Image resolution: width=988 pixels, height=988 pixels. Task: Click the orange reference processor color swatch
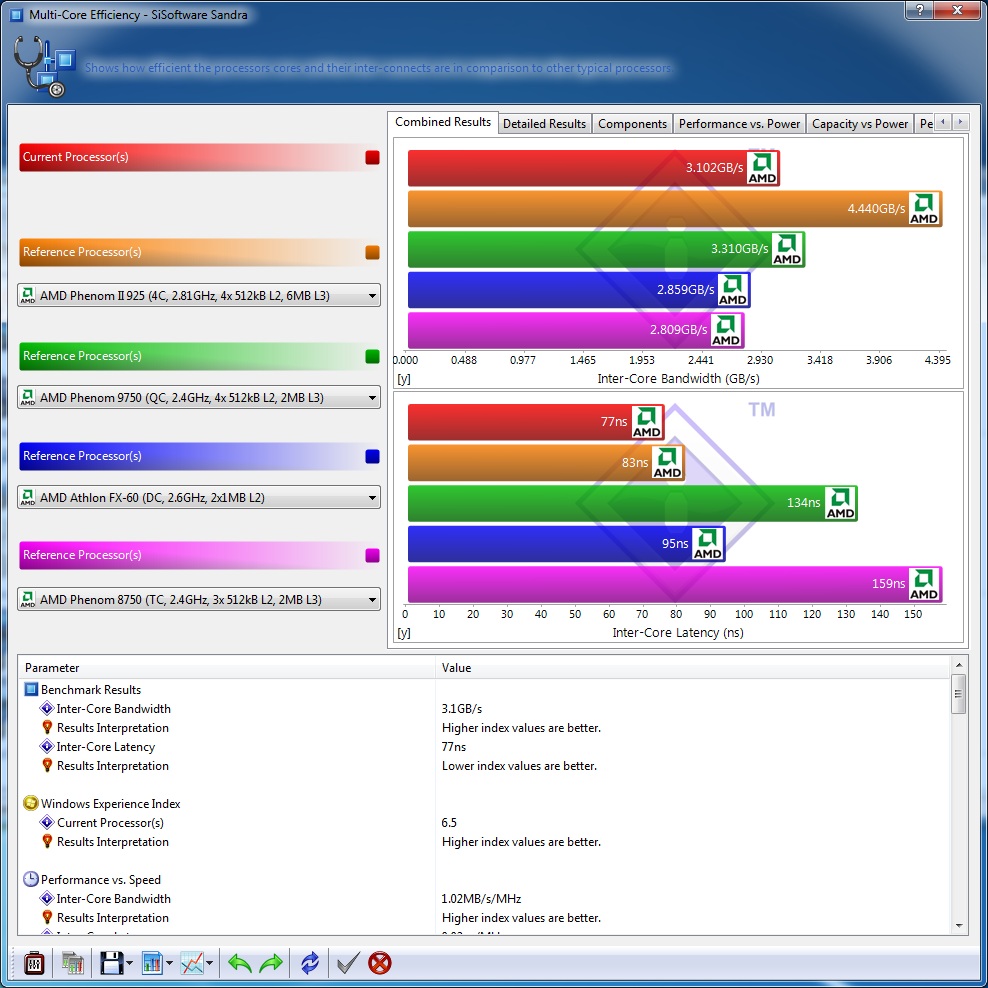tap(372, 253)
